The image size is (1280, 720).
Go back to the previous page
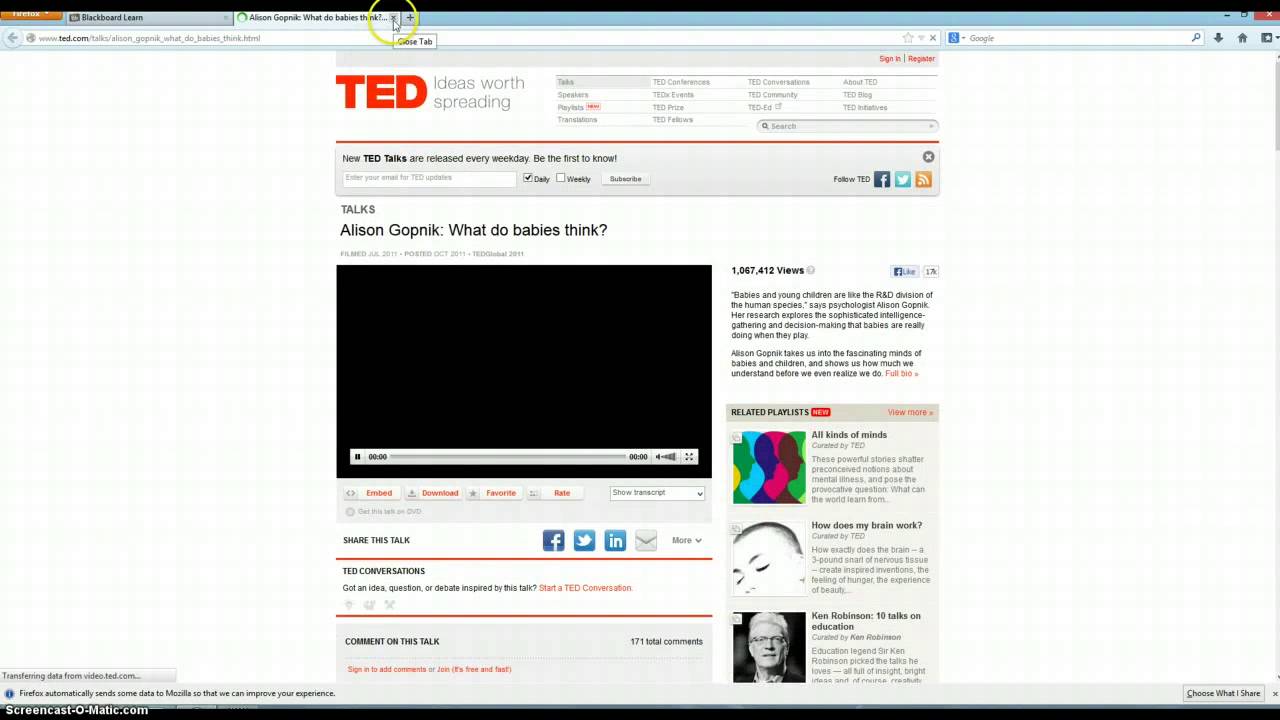pyautogui.click(x=12, y=38)
